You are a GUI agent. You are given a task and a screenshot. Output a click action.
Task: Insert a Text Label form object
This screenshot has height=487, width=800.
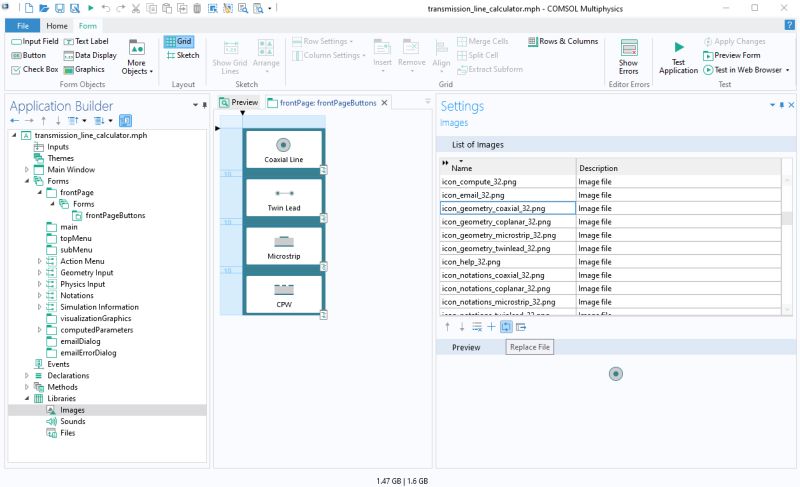tap(86, 41)
